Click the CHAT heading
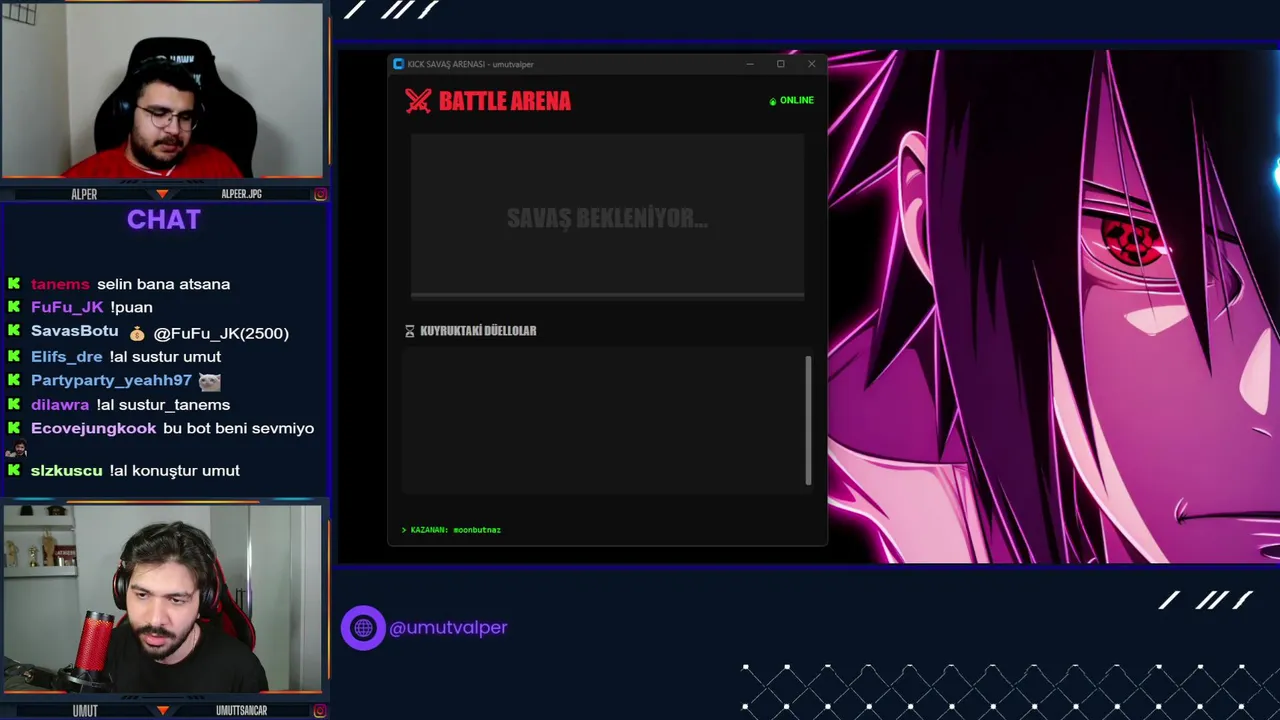The height and width of the screenshot is (720, 1280). (164, 220)
